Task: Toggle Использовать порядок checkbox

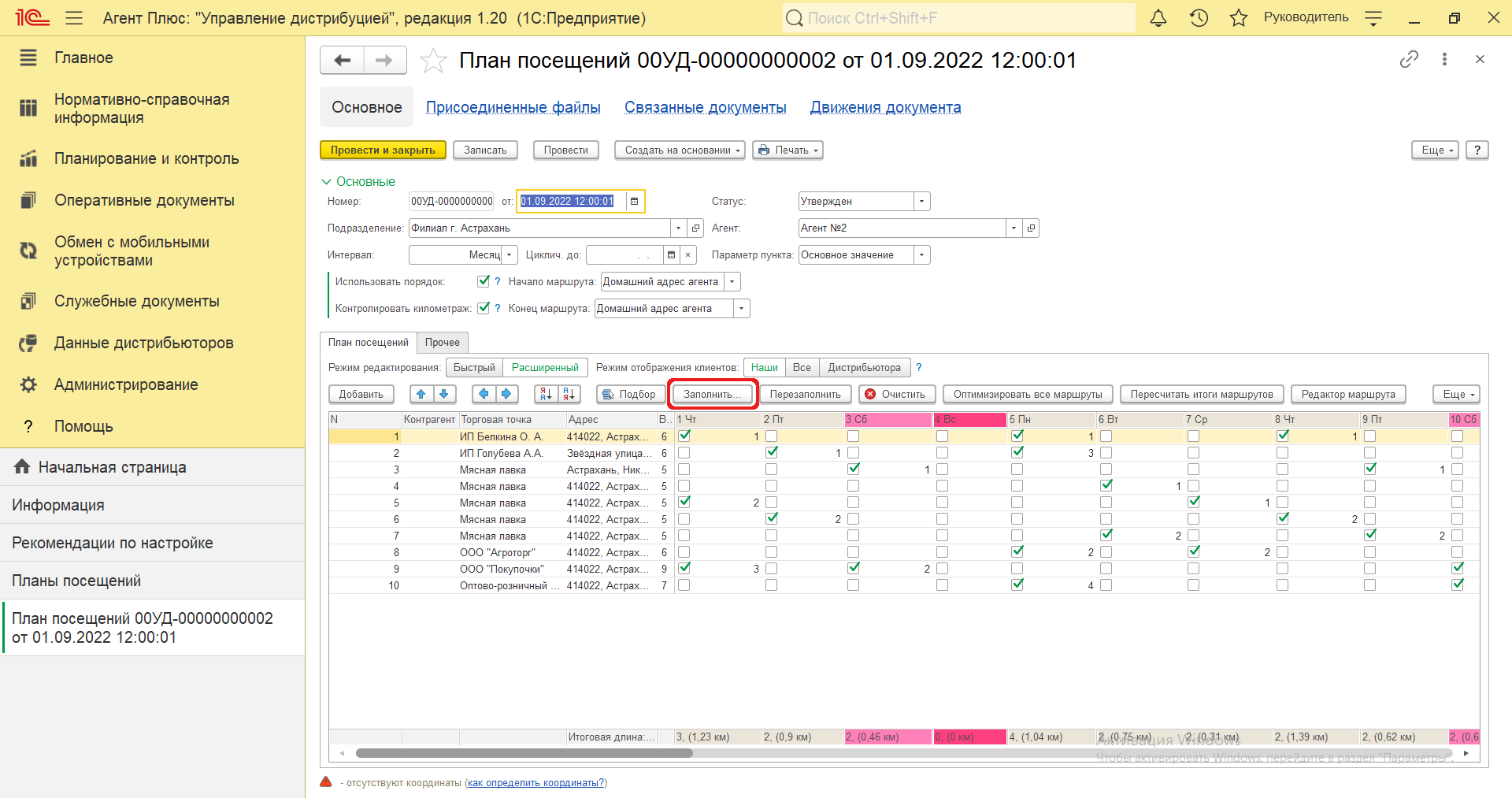Action: tap(484, 281)
